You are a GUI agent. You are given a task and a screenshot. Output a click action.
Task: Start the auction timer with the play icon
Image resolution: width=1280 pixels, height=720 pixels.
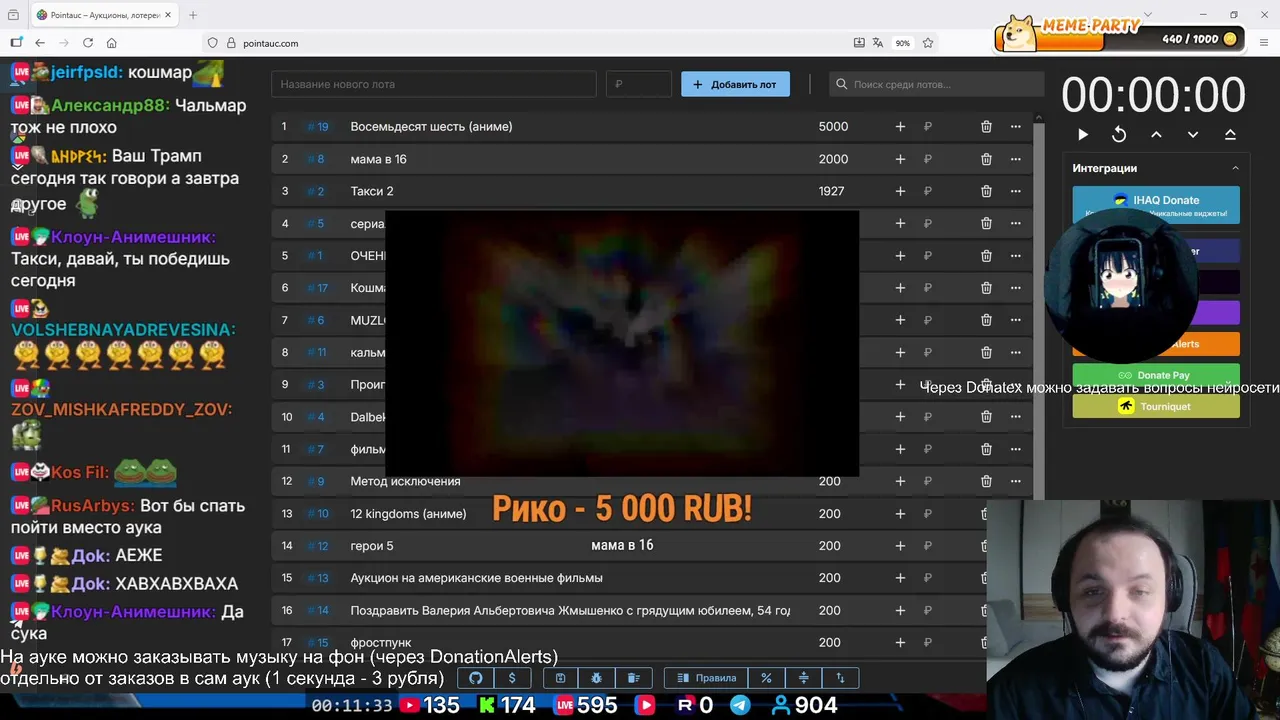(x=1082, y=134)
